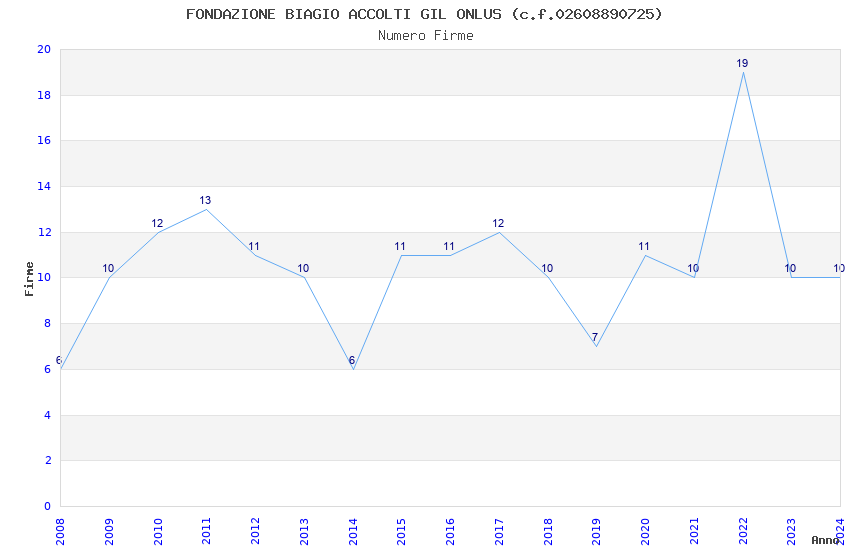This screenshot has height=550, width=850.
Task: Click x-axis year label "2008"
Action: 60,531
